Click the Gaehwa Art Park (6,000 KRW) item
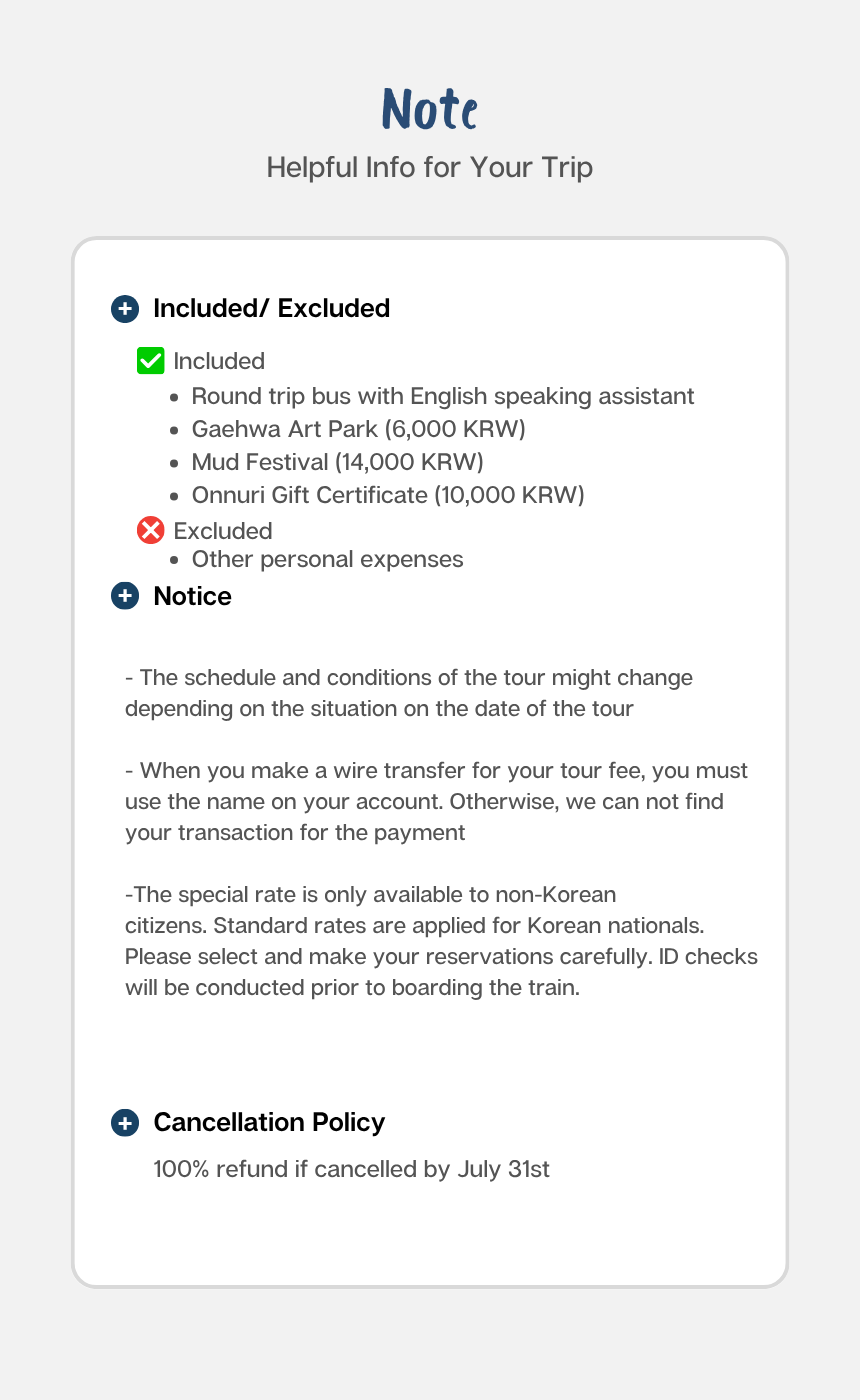860x1400 pixels. [x=358, y=429]
